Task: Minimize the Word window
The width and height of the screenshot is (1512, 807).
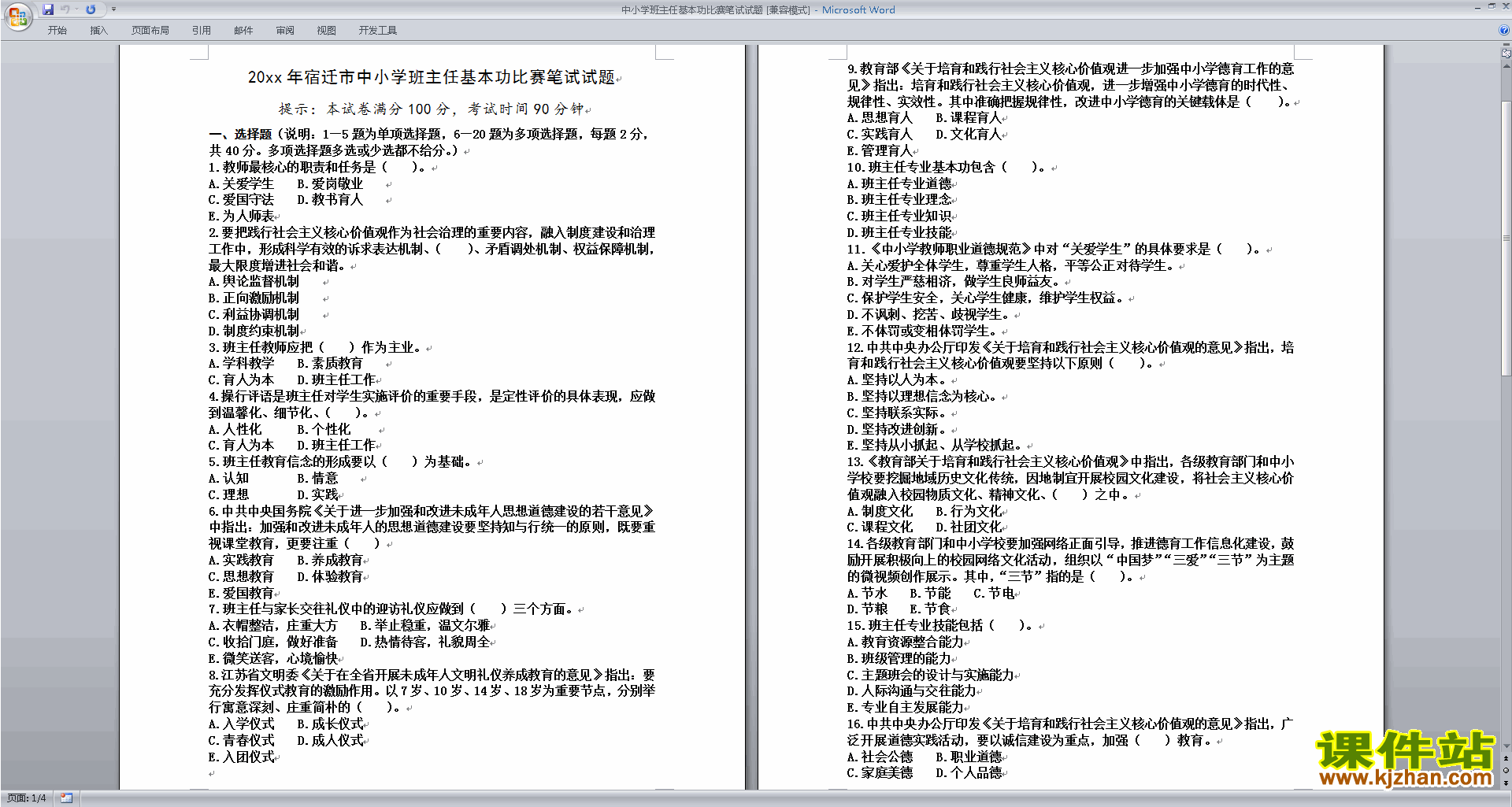Action: pyautogui.click(x=1477, y=7)
